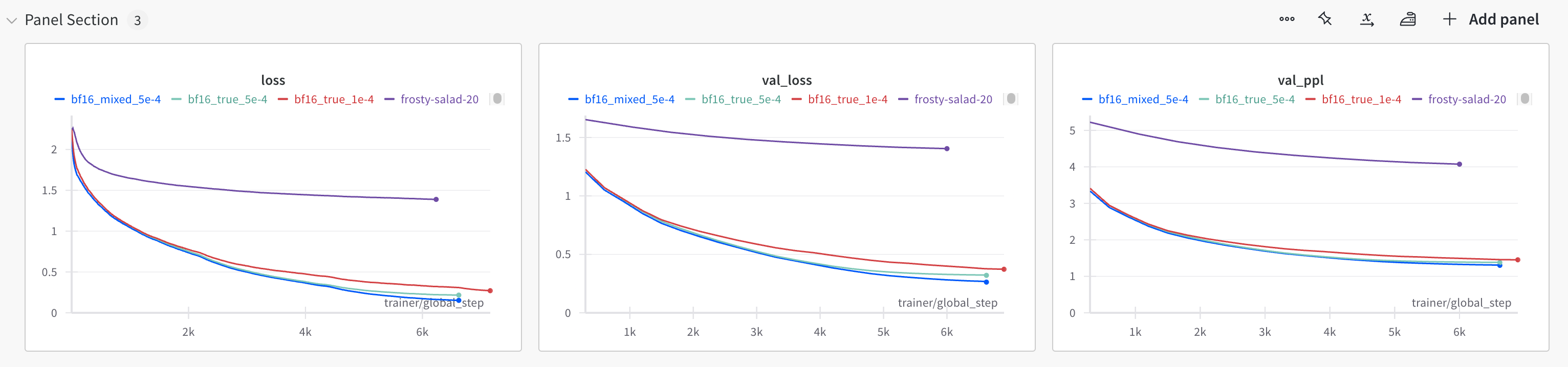
Task: Open the x-axis settings icon
Action: (1366, 19)
